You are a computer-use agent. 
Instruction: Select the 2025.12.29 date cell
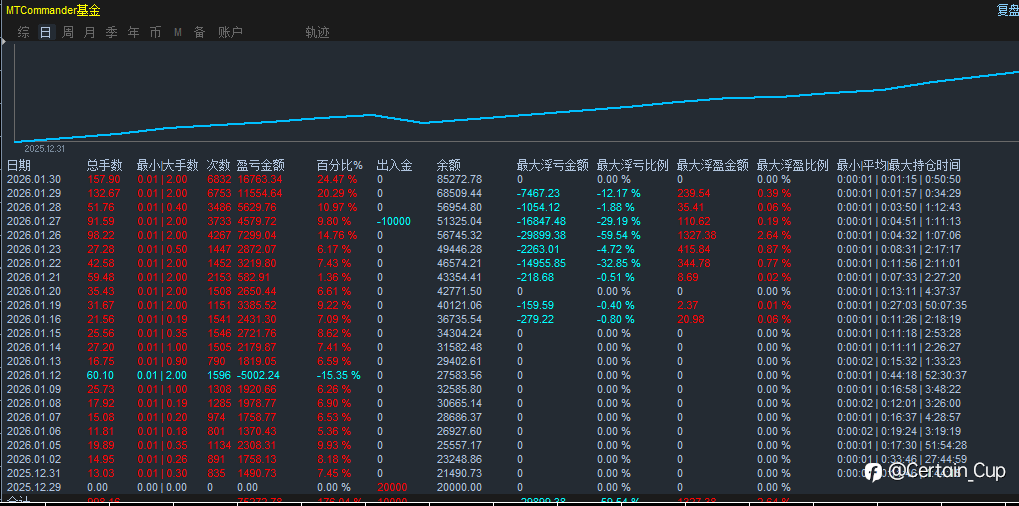(33, 487)
